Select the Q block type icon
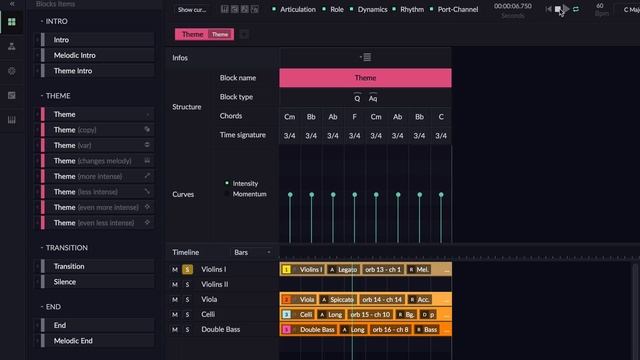Image resolution: width=640 pixels, height=360 pixels. [x=357, y=98]
